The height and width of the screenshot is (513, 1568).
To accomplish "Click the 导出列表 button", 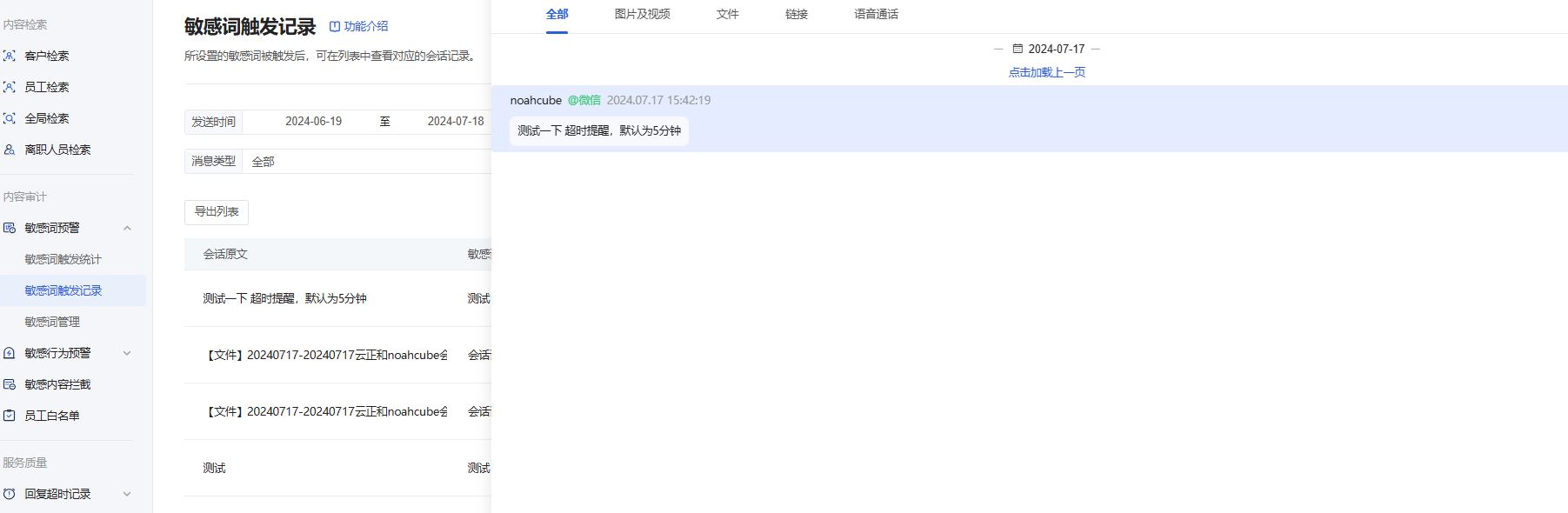I will 217,212.
